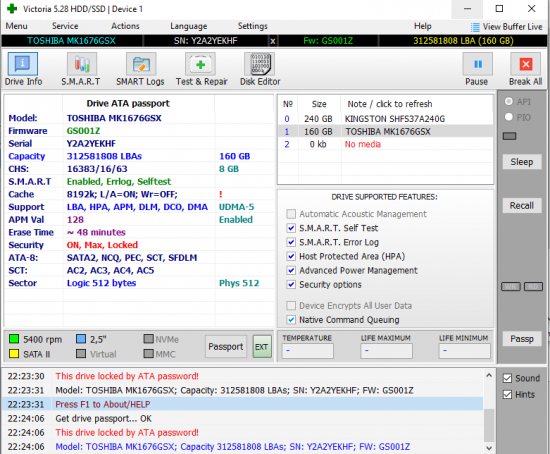The width and height of the screenshot is (550, 454).
Task: Select the API radio button
Action: (509, 101)
